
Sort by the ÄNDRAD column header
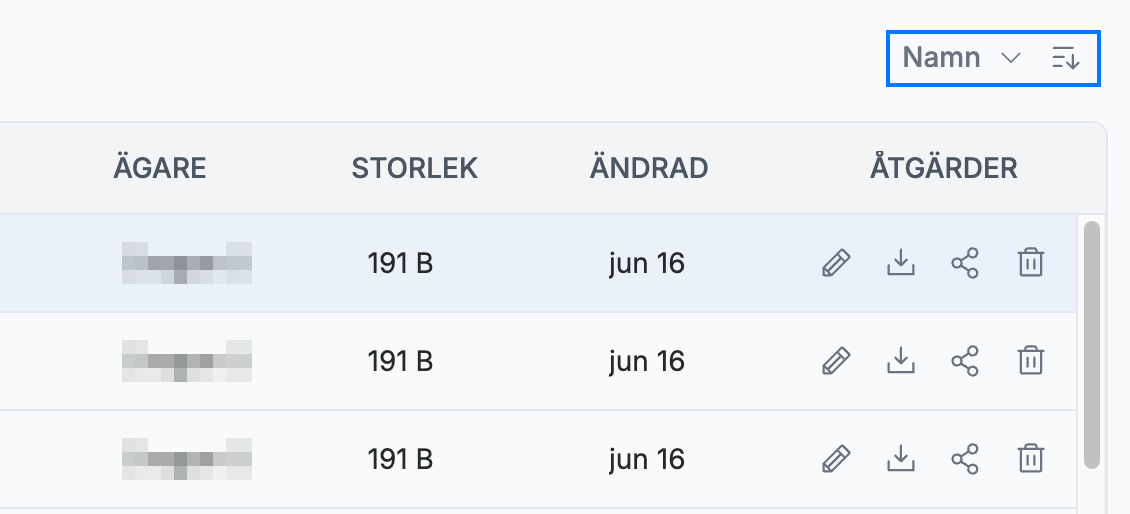pos(649,168)
